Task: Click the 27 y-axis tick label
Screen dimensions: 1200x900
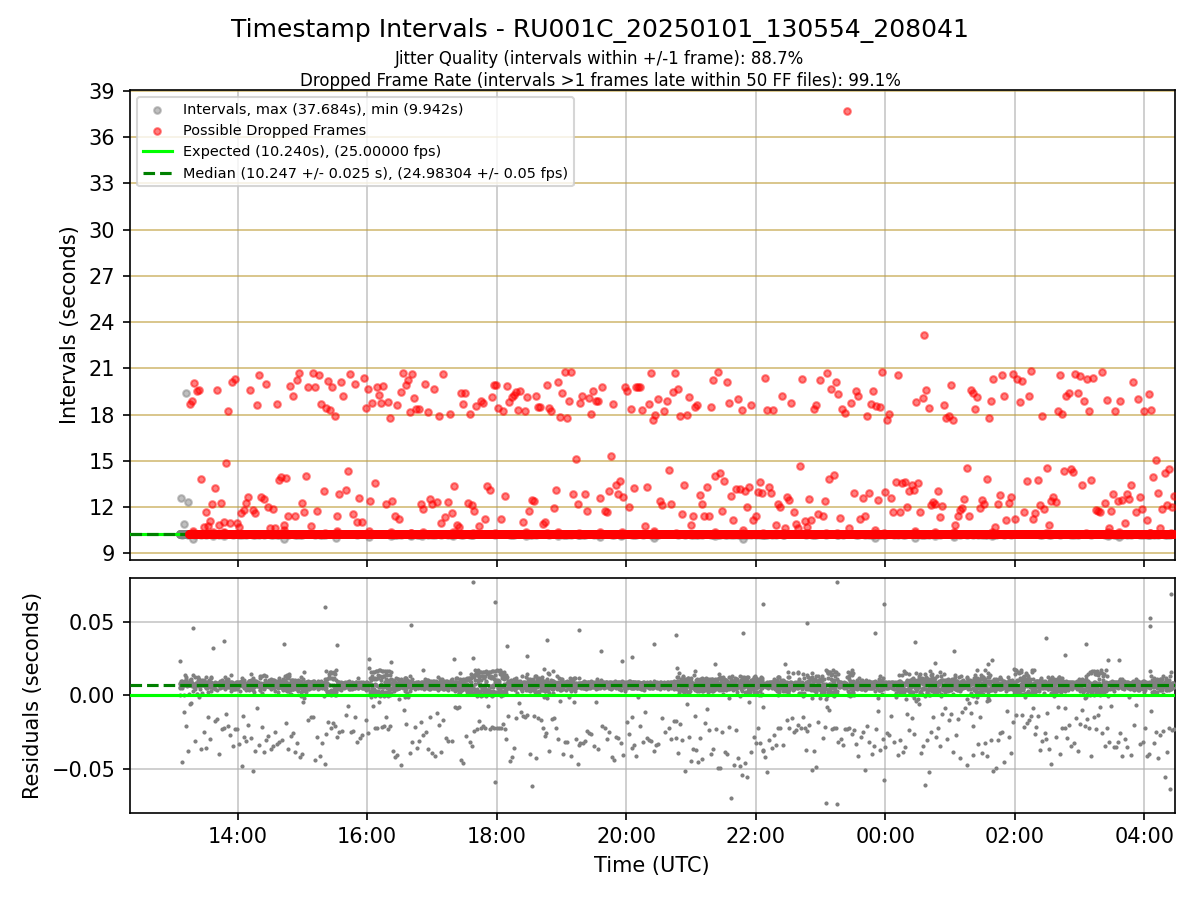Action: click(101, 276)
